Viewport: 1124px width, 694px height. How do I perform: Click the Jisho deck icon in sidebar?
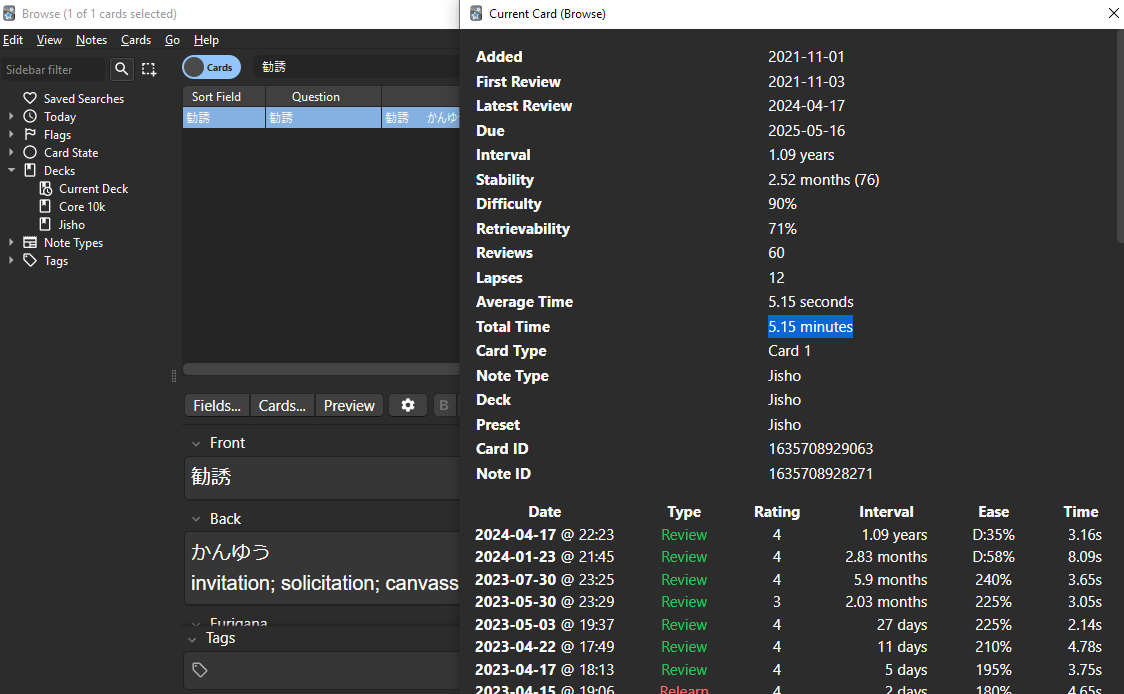coord(45,224)
